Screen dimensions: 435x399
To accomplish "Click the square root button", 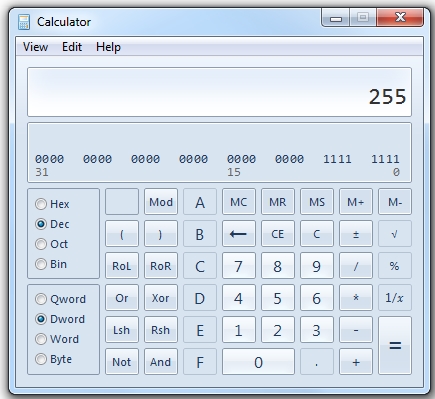I will 395,234.
